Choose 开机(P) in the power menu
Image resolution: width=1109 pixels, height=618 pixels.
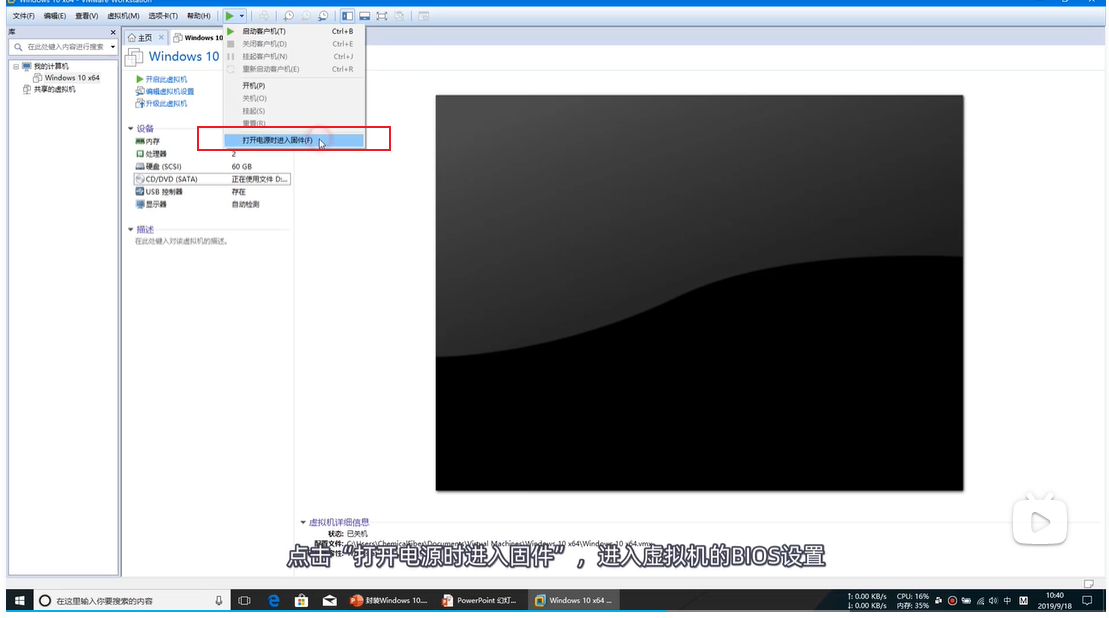(x=294, y=86)
